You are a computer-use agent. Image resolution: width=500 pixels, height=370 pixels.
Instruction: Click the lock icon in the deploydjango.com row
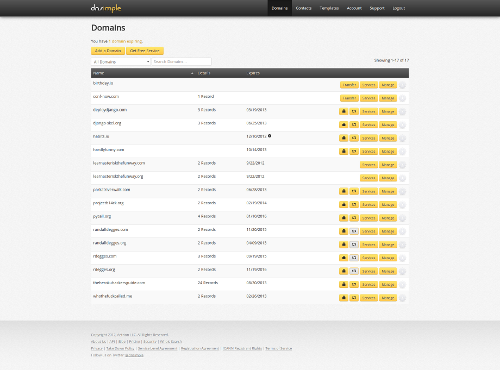point(343,111)
